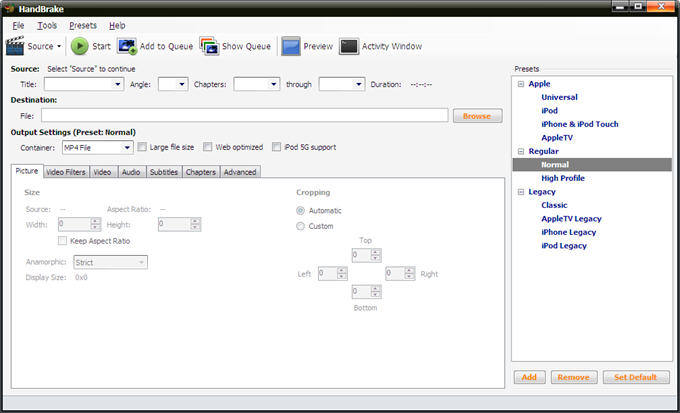This screenshot has width=680, height=413.
Task: Select the iPod Legacy preset
Action: (x=563, y=246)
